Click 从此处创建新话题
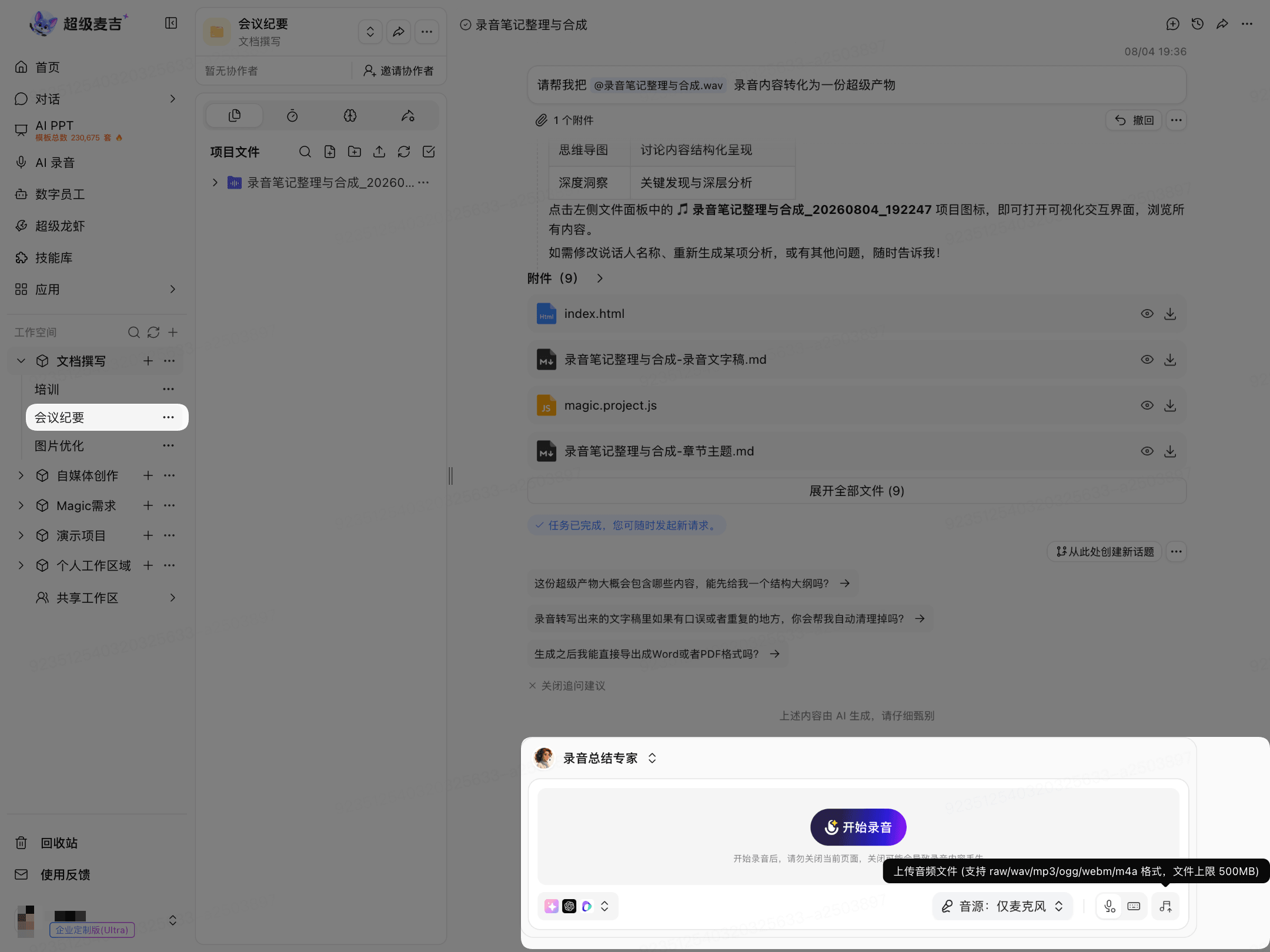 click(1105, 552)
